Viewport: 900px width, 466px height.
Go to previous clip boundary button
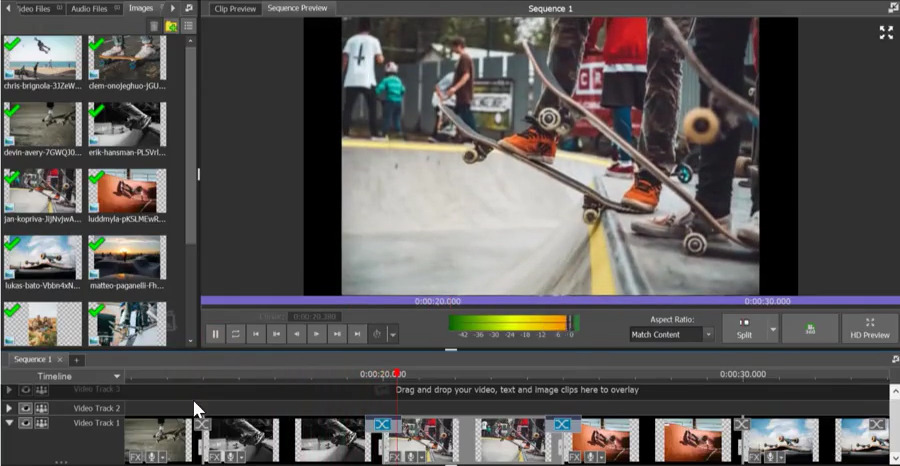coord(276,334)
